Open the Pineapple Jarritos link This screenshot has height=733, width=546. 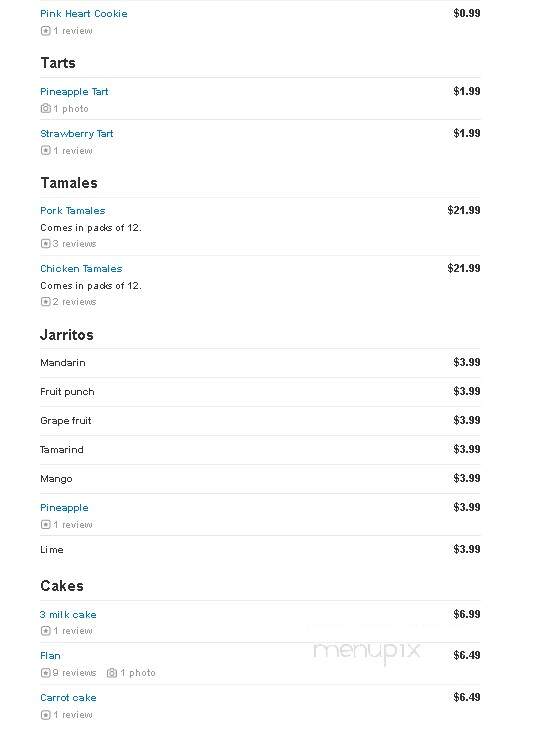(x=64, y=508)
